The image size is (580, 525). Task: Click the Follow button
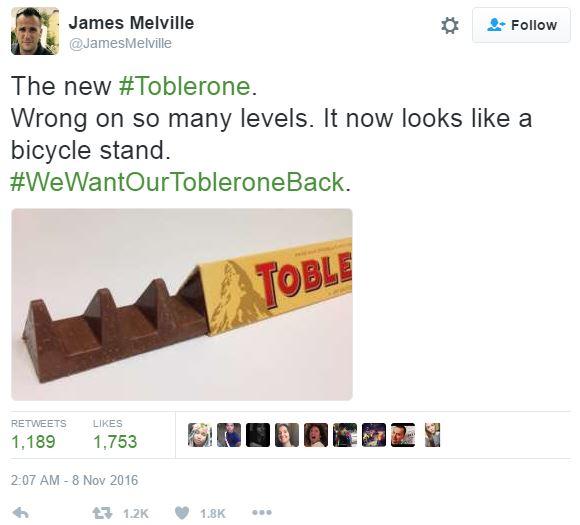[521, 25]
